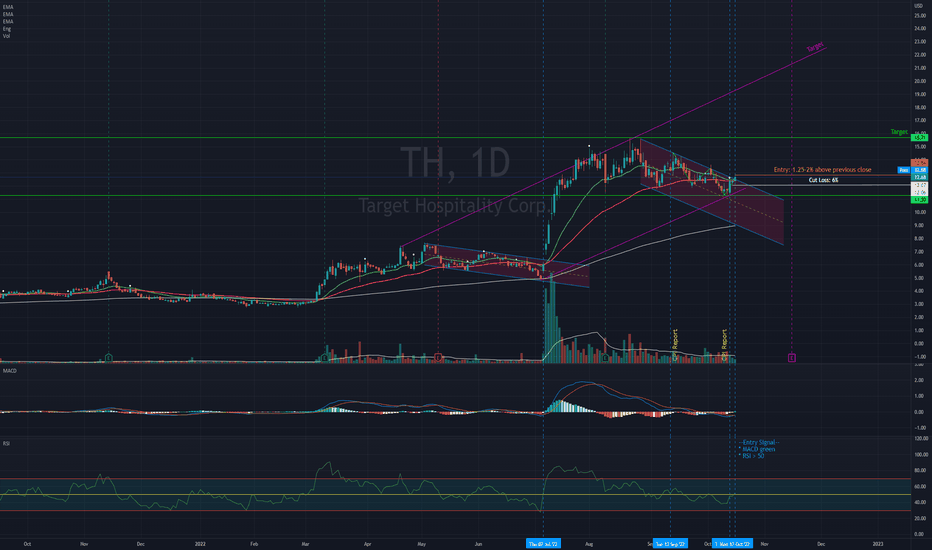
Task: Click the 120.00 level on RSI axis
Action: click(921, 439)
